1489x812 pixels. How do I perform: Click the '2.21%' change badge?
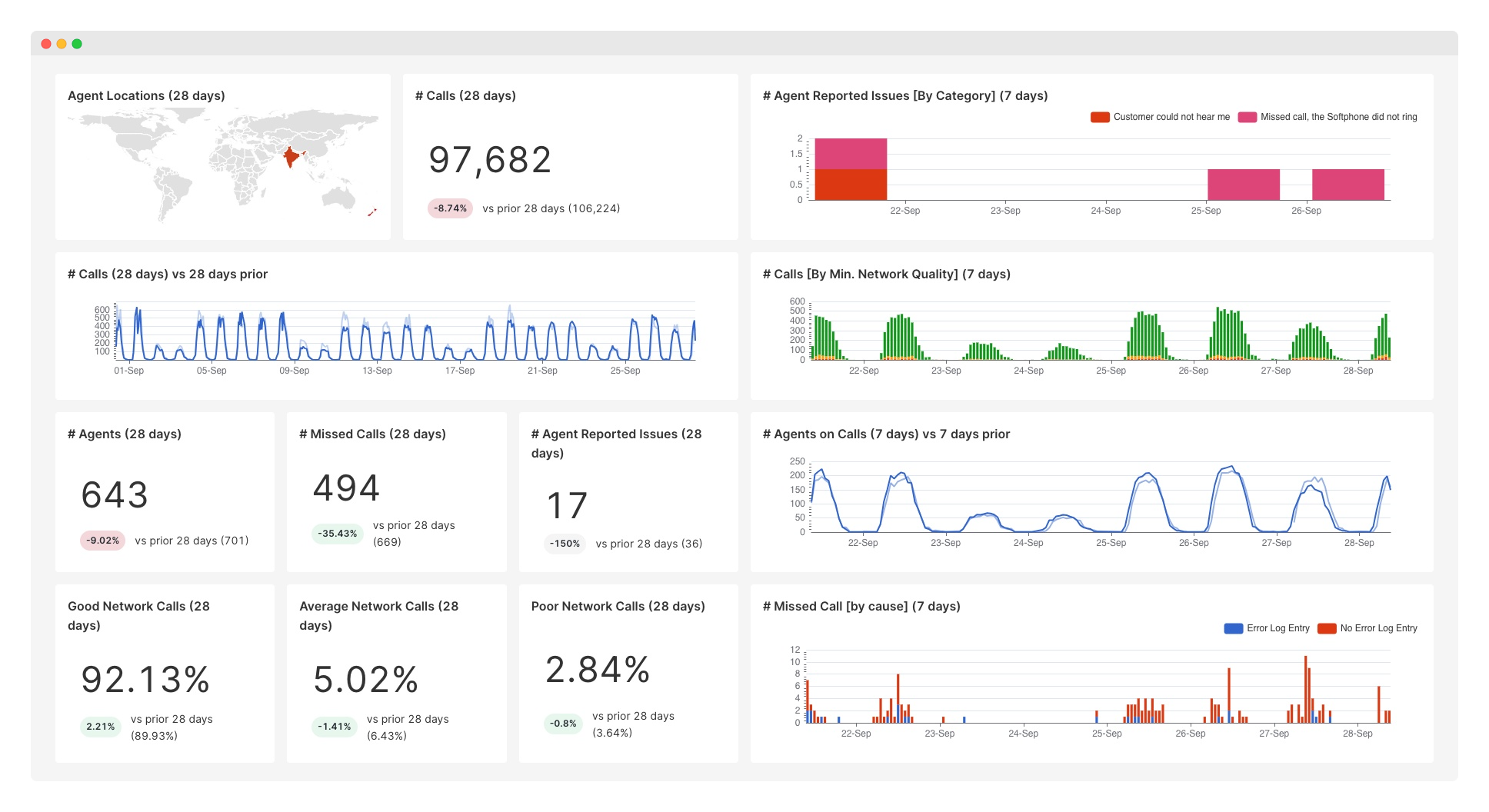point(101,727)
